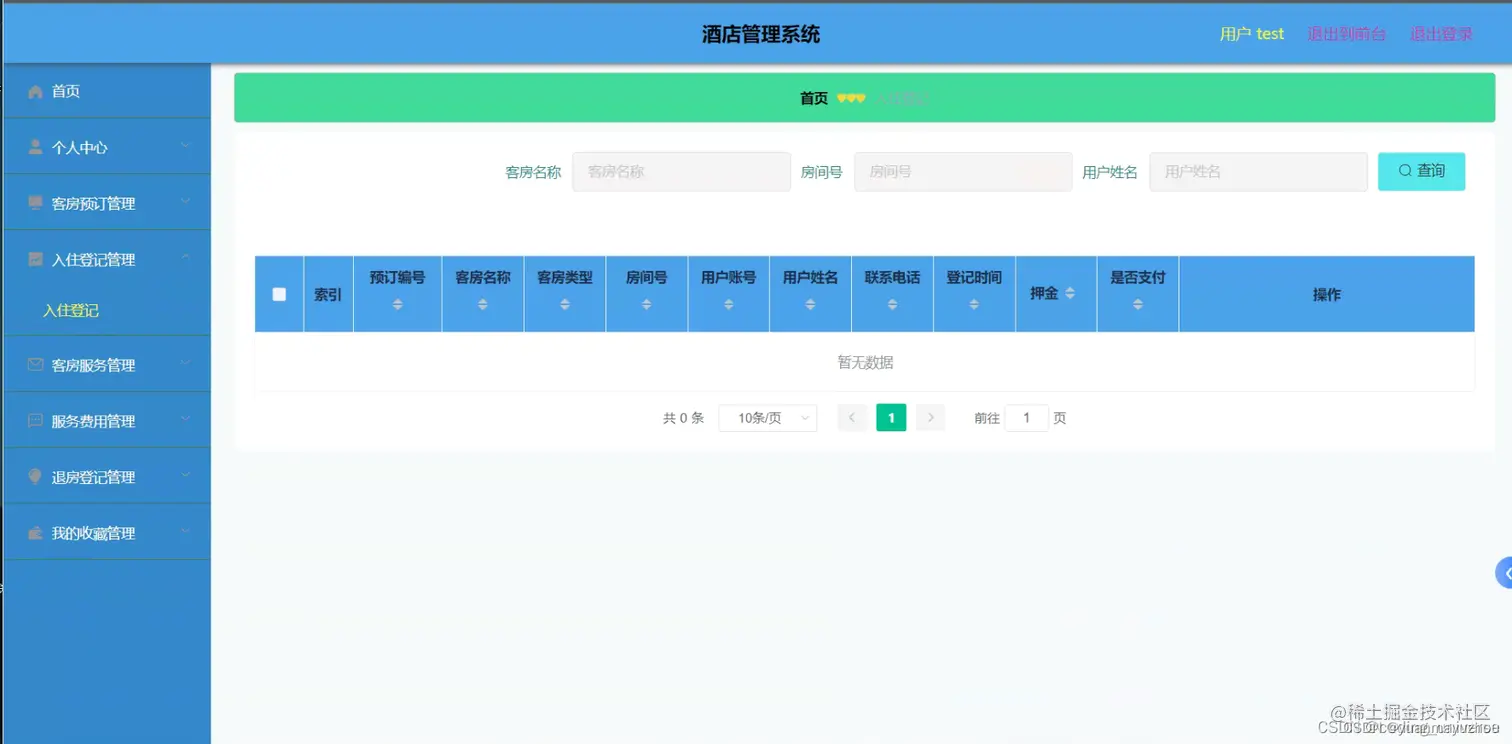
Task: Go to the next page arrow
Action: pyautogui.click(x=930, y=418)
